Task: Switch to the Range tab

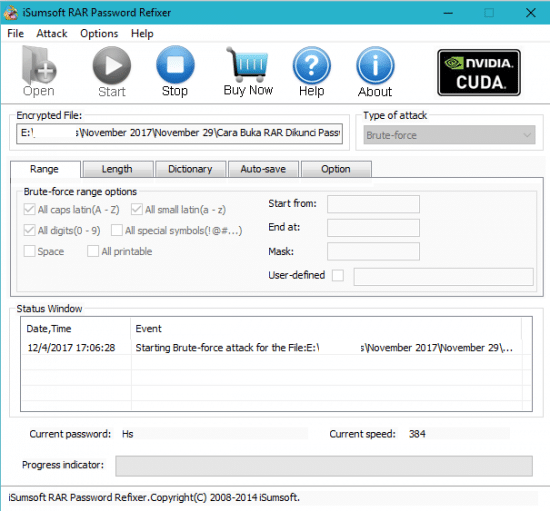Action: [45, 169]
